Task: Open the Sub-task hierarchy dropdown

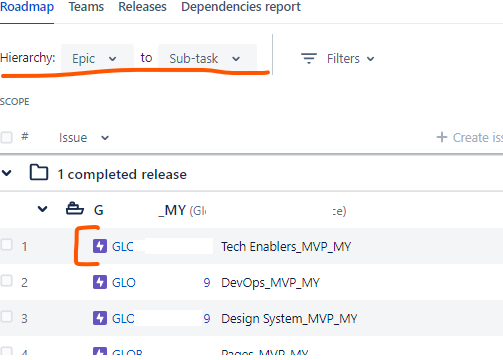Action: coord(207,59)
